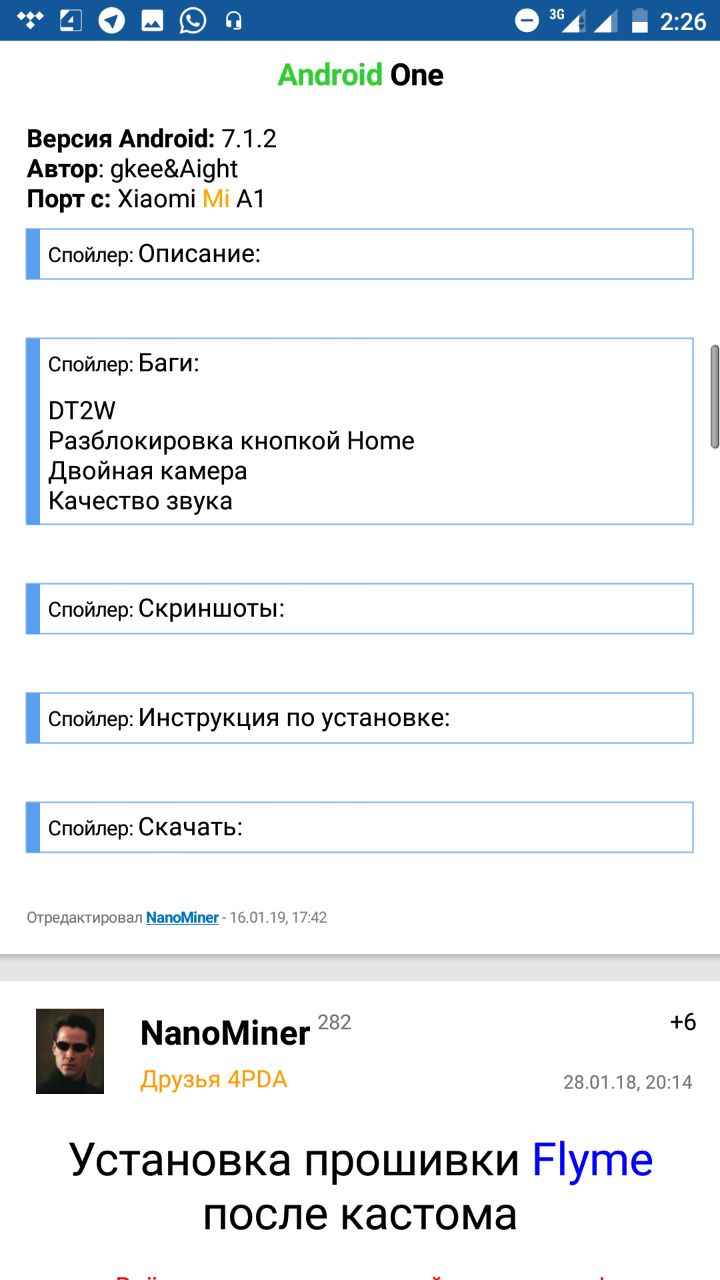
Task: Expand the Скриншоты spoiler
Action: click(x=359, y=608)
